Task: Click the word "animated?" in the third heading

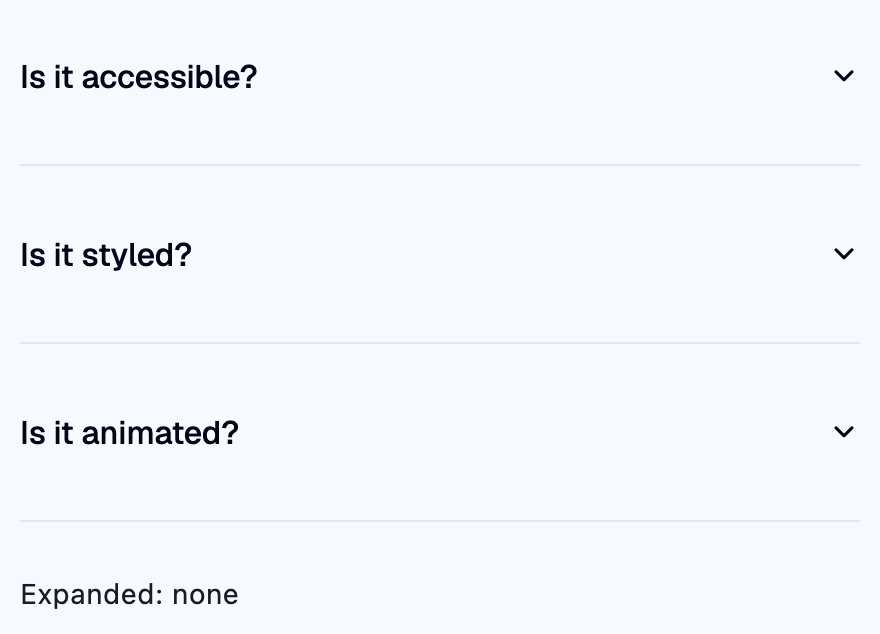Action: [161, 433]
